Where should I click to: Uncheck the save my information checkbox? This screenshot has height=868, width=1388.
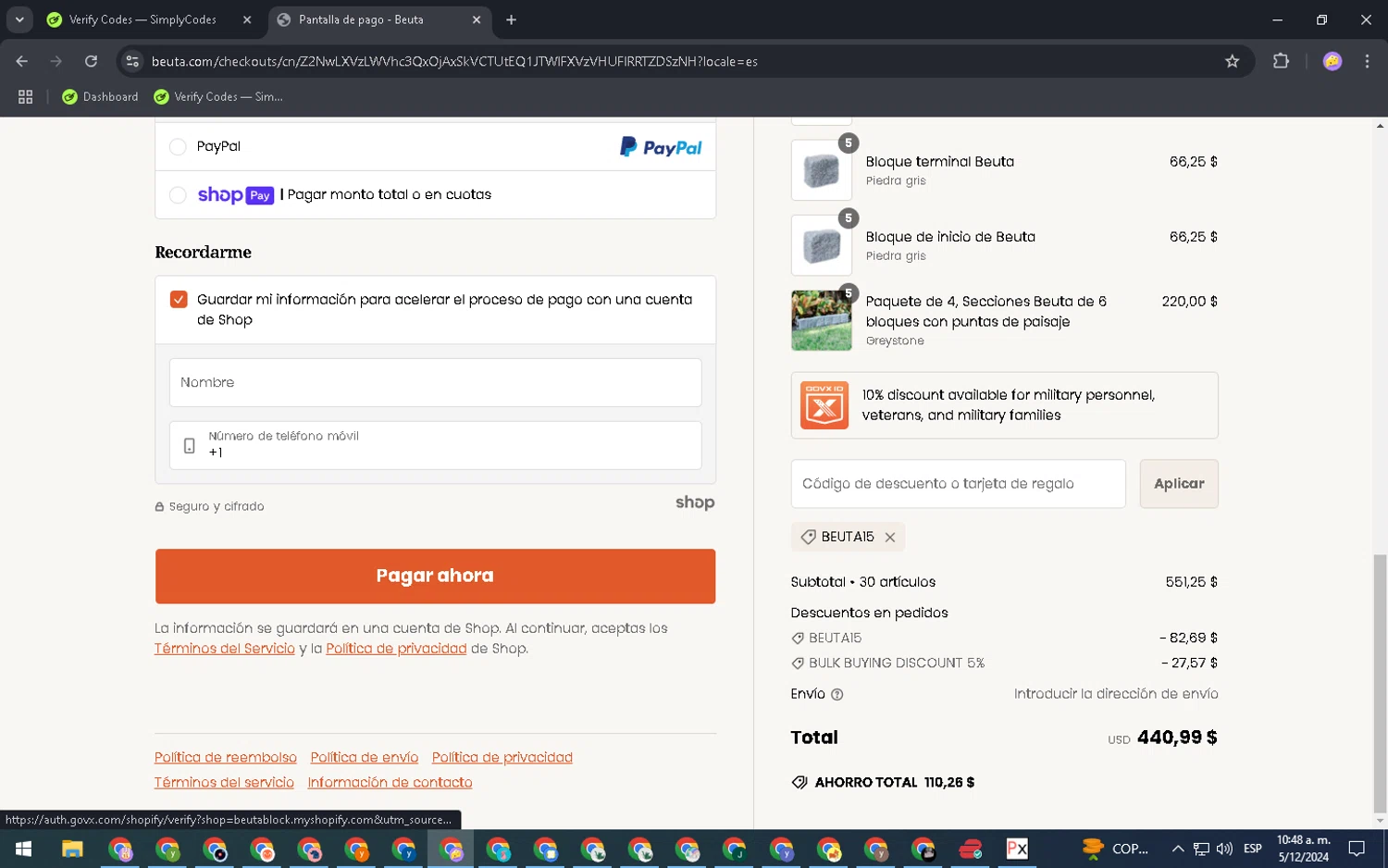pos(179,300)
